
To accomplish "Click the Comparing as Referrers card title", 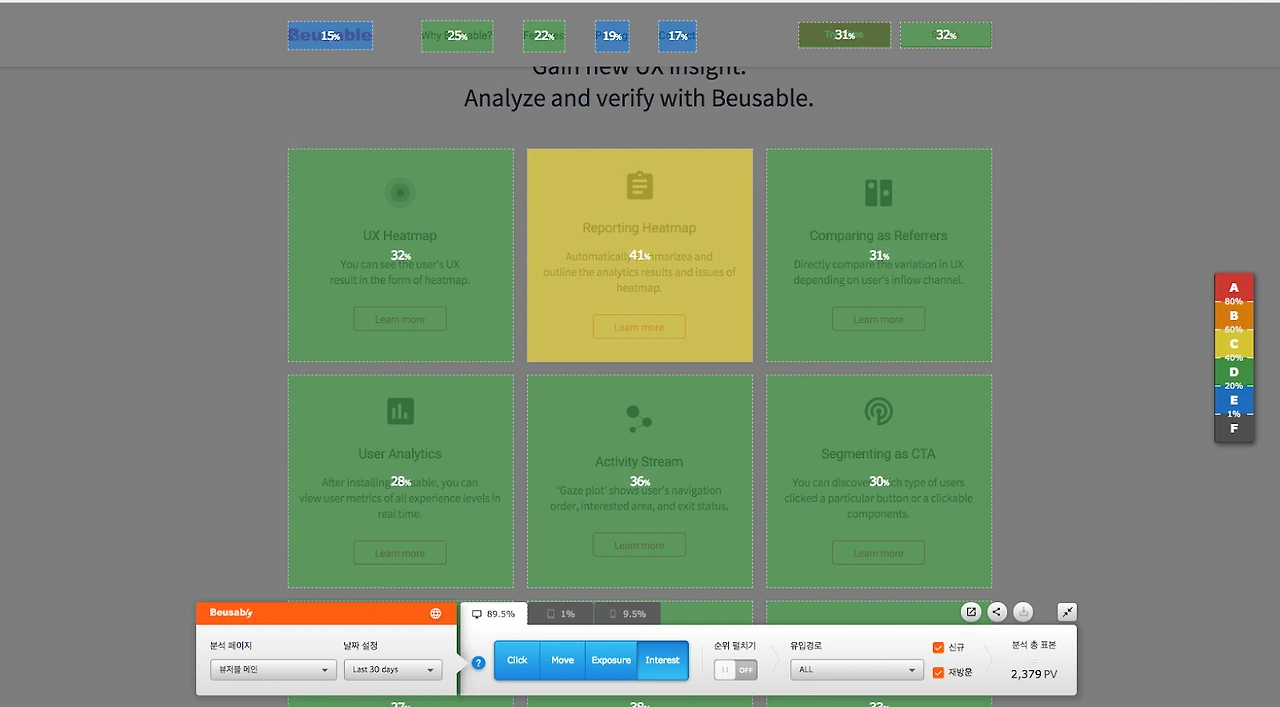I will click(878, 236).
